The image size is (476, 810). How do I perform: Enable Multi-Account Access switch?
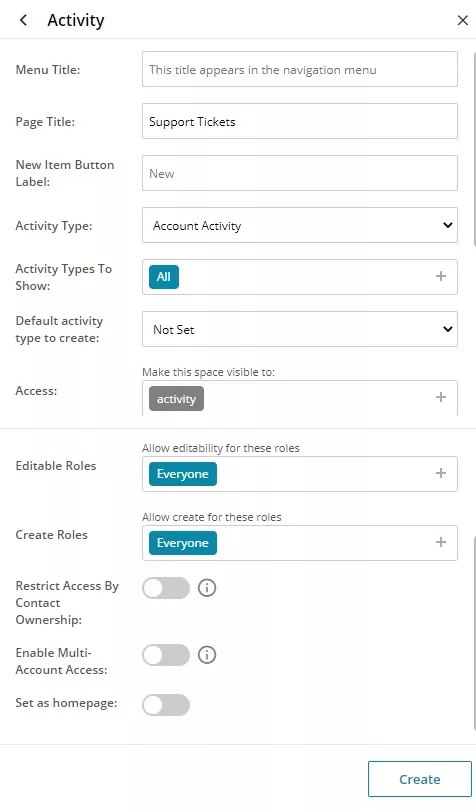pos(166,655)
